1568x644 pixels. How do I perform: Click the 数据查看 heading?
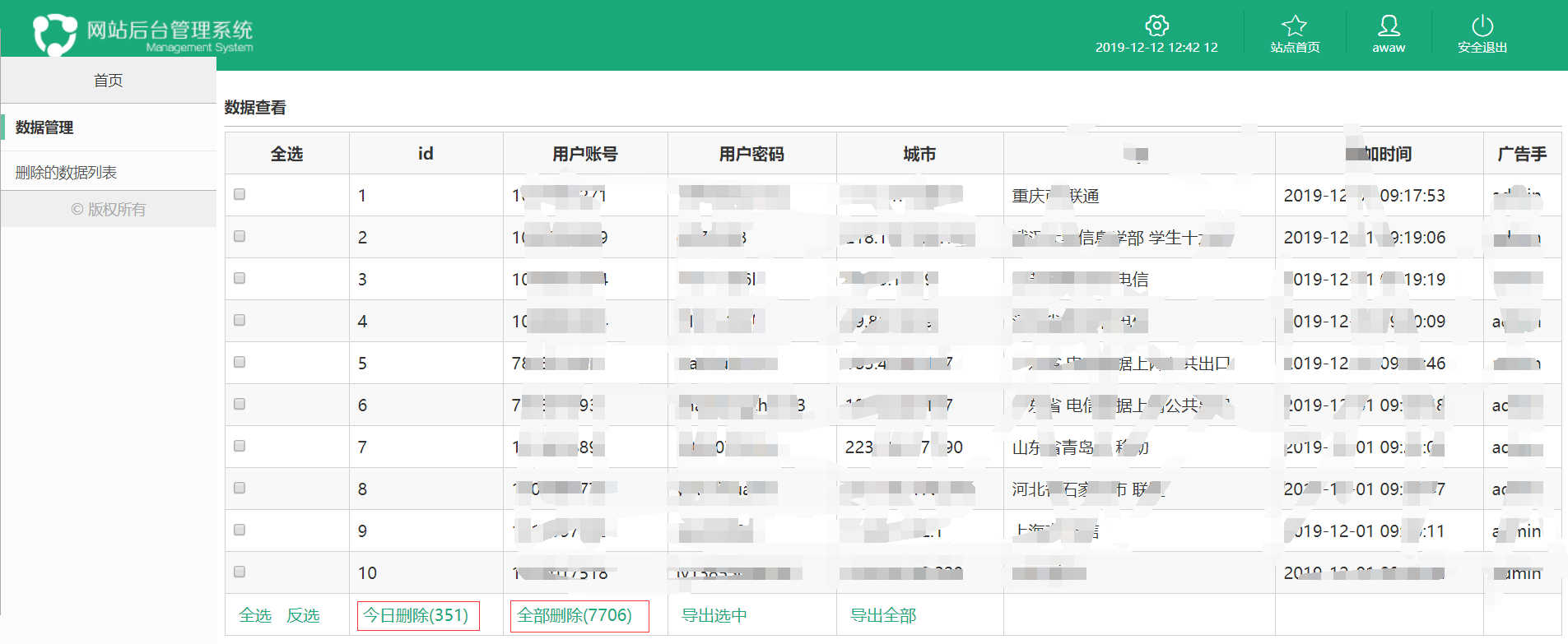pos(255,108)
